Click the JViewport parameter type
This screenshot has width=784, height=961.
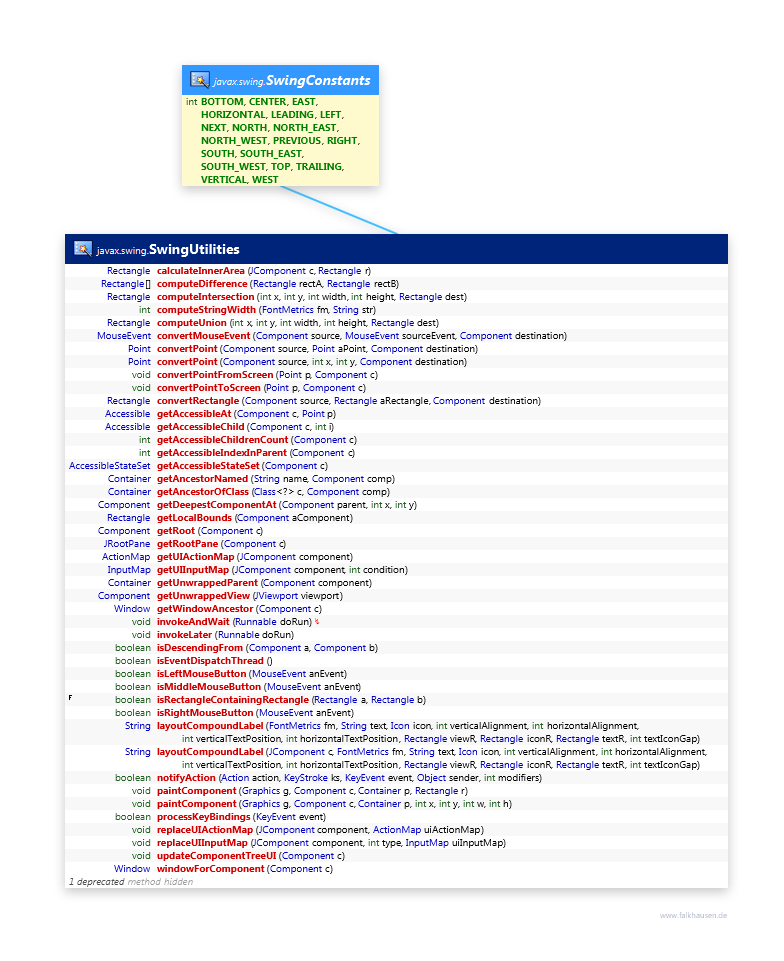pos(276,596)
